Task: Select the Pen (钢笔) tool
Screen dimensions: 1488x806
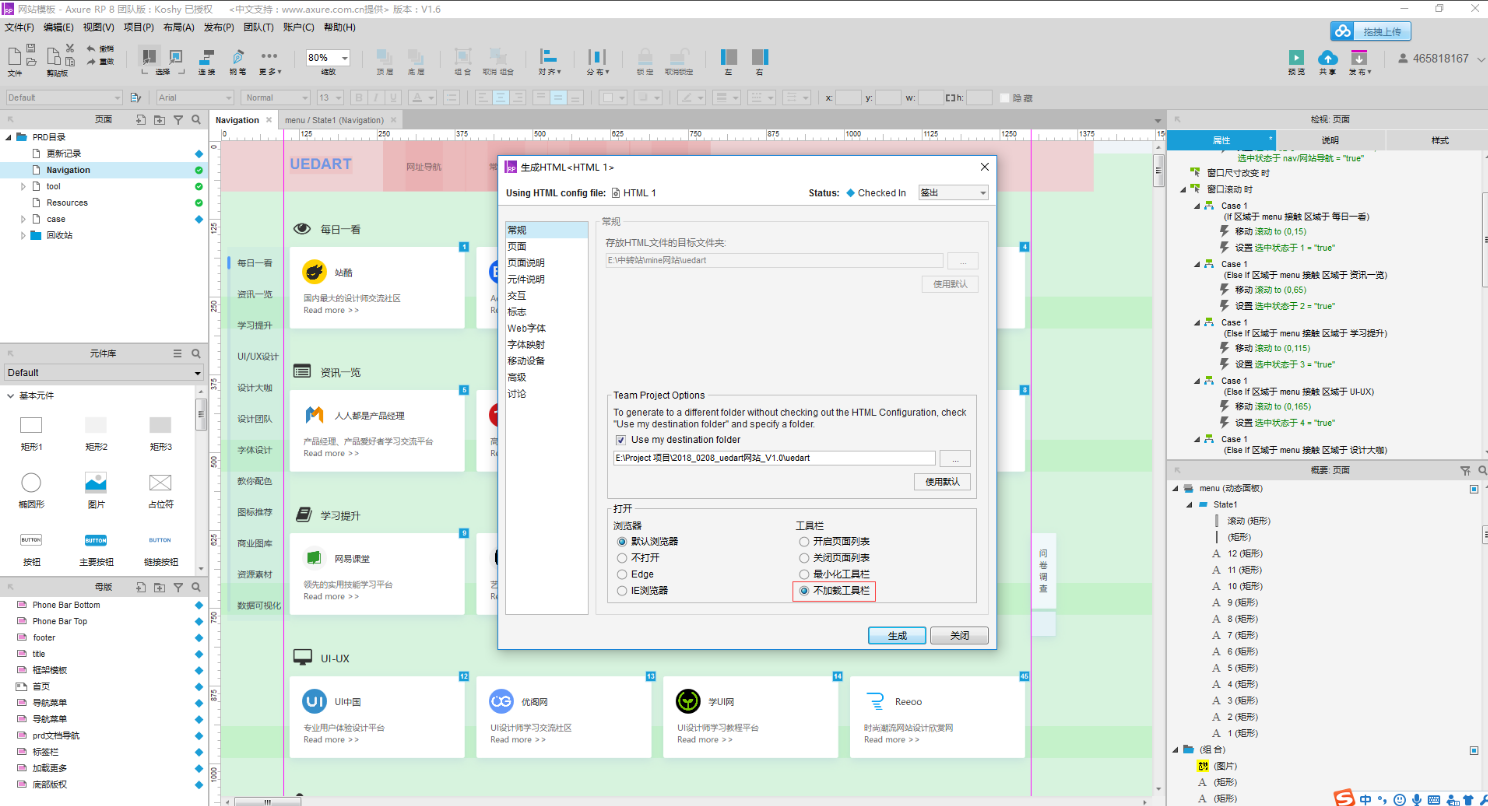Action: pos(238,57)
